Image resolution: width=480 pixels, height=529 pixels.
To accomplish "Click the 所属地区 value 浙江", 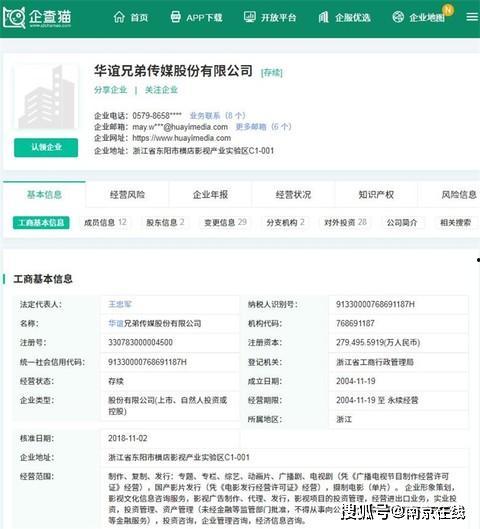I will [344, 419].
